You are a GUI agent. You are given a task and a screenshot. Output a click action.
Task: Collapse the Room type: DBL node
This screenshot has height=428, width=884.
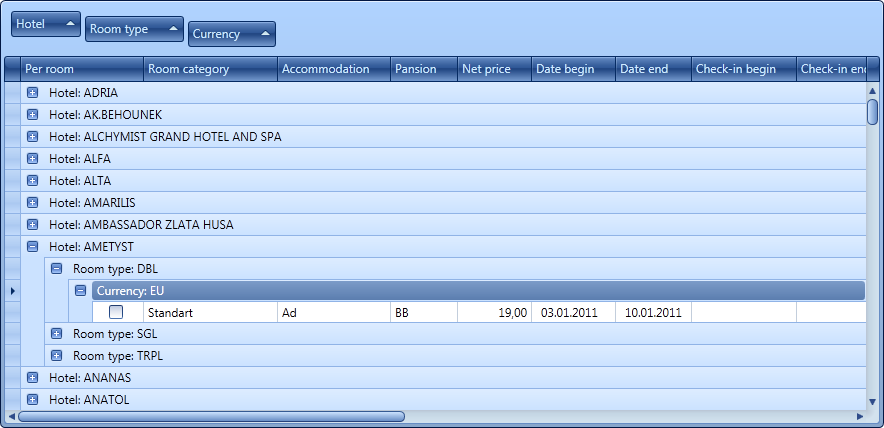pos(56,269)
